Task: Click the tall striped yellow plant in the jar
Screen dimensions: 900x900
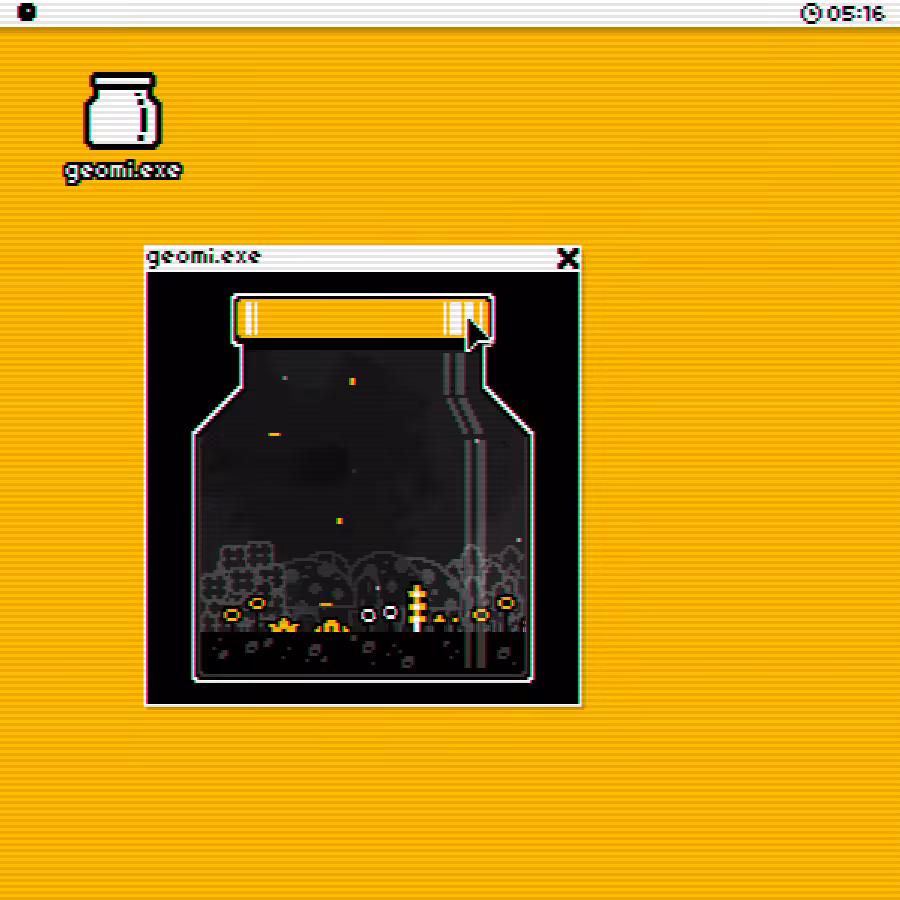Action: tap(417, 608)
